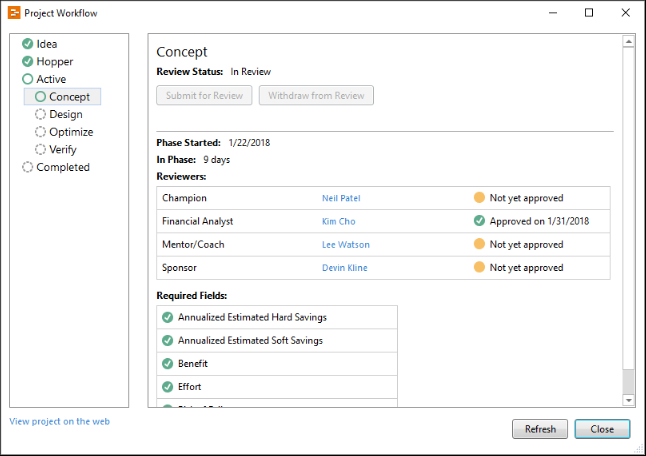Select the Design phase in workflow tree
This screenshot has width=646, height=456.
point(65,115)
